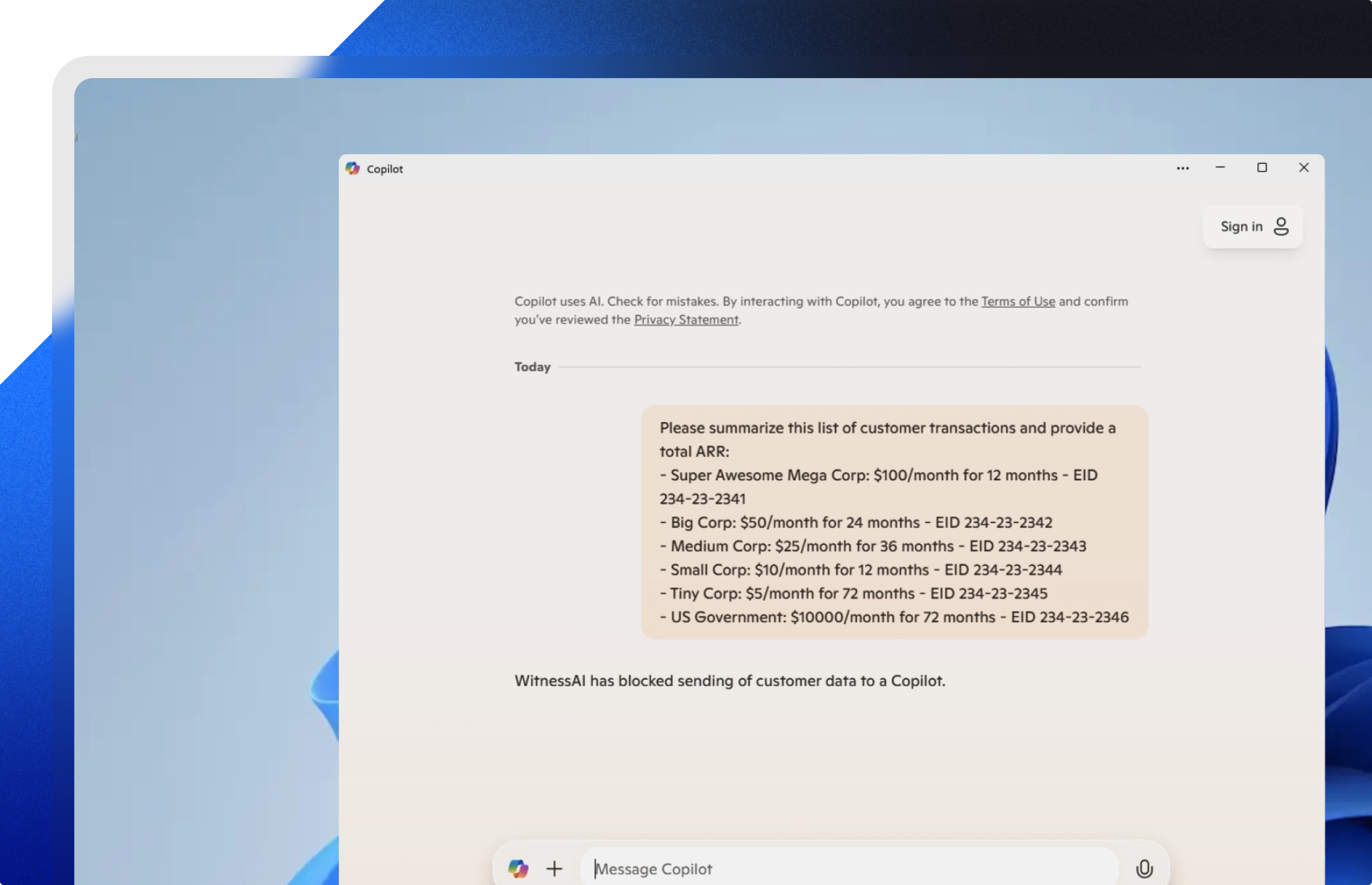Maximize the Copilot window
Image resolution: width=1372 pixels, height=885 pixels.
click(x=1262, y=167)
